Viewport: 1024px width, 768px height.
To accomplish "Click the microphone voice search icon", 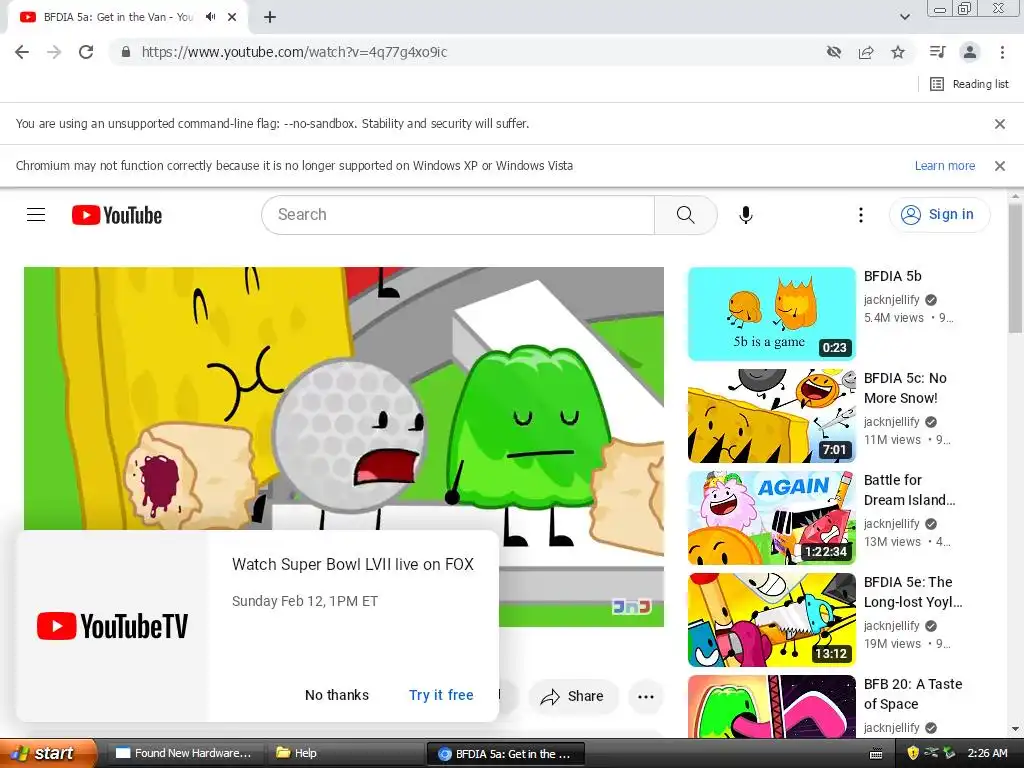I will (x=746, y=215).
